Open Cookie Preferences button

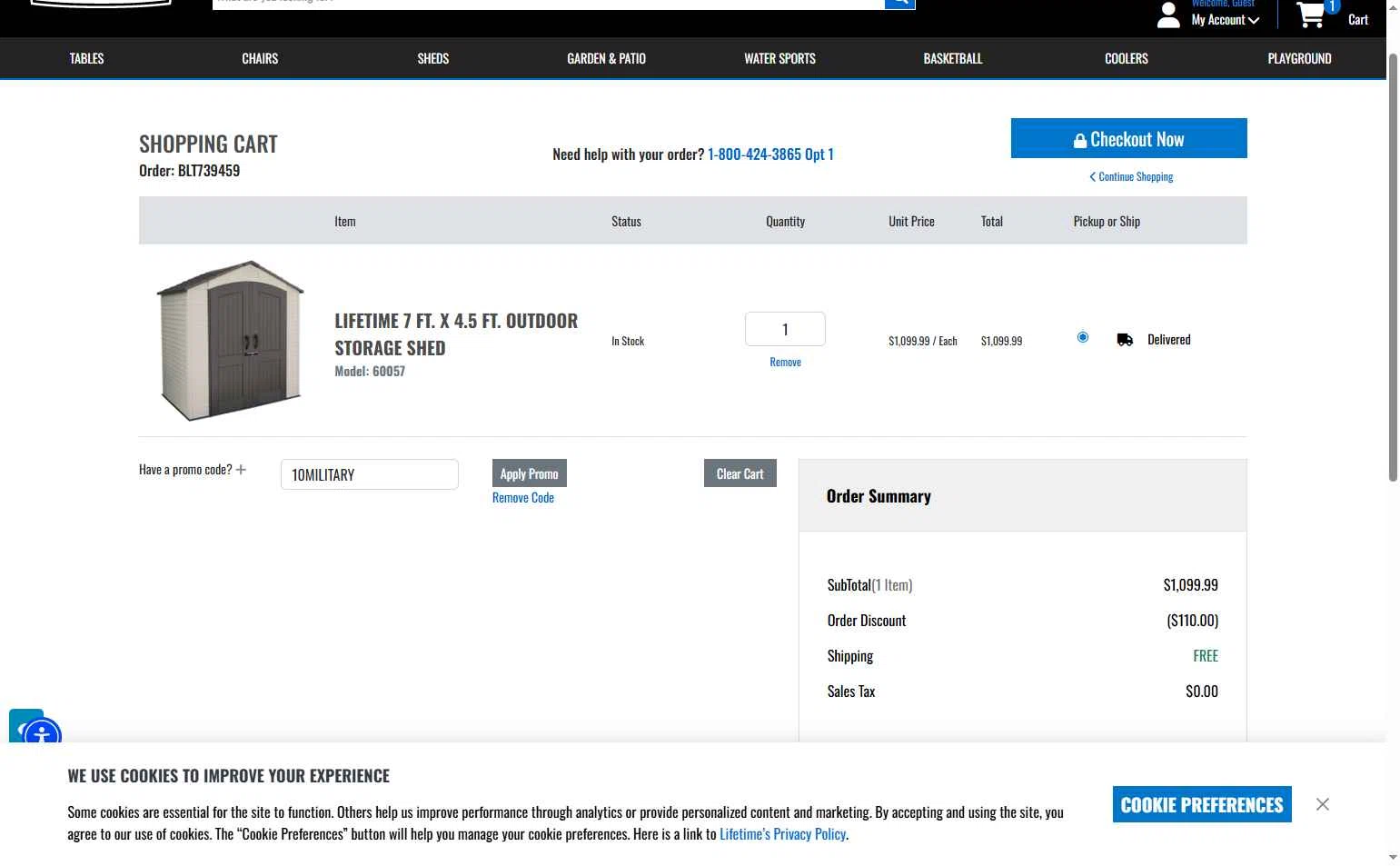coord(1202,804)
